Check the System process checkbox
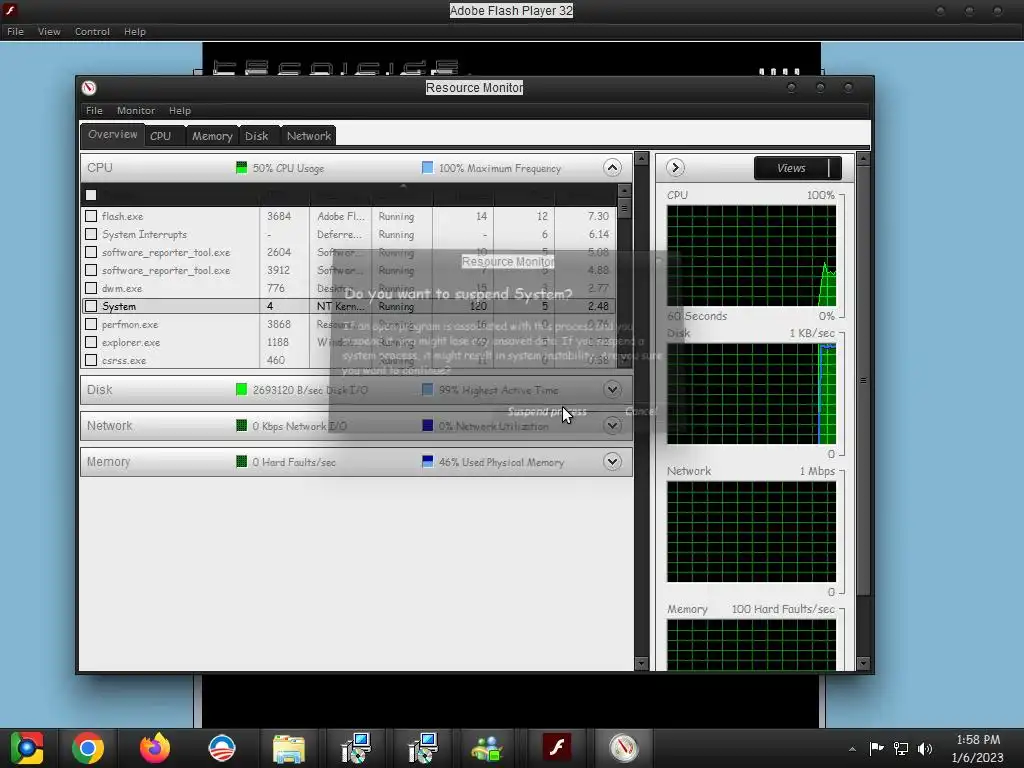Screen dimensions: 1024x768 91,306
